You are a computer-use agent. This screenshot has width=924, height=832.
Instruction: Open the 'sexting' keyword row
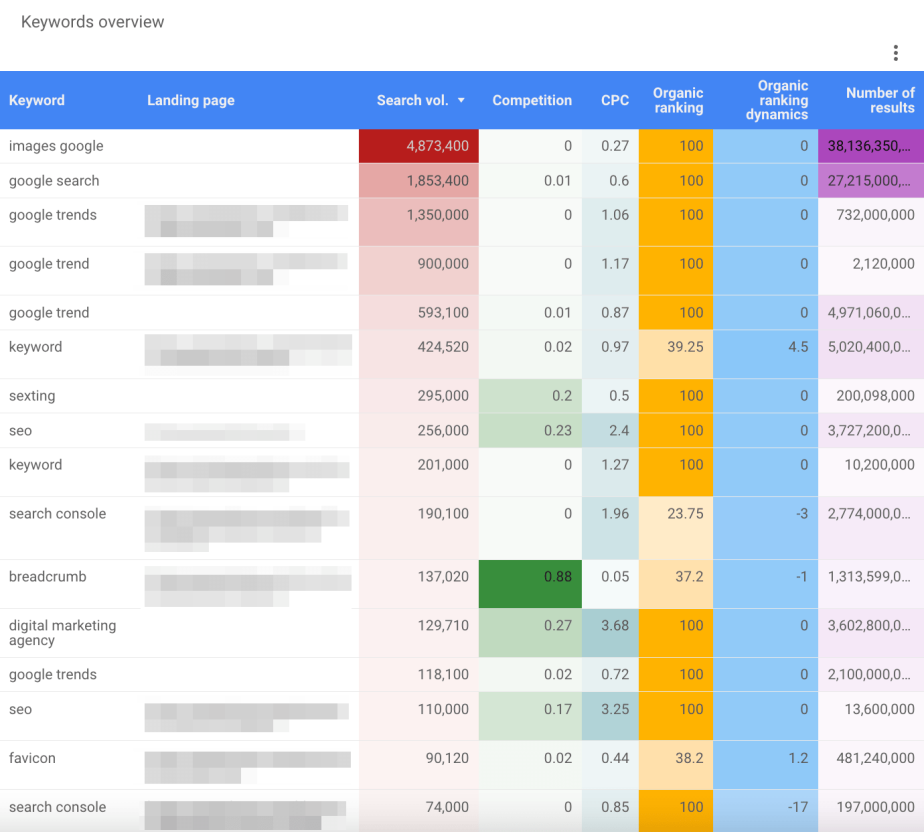click(x=32, y=395)
